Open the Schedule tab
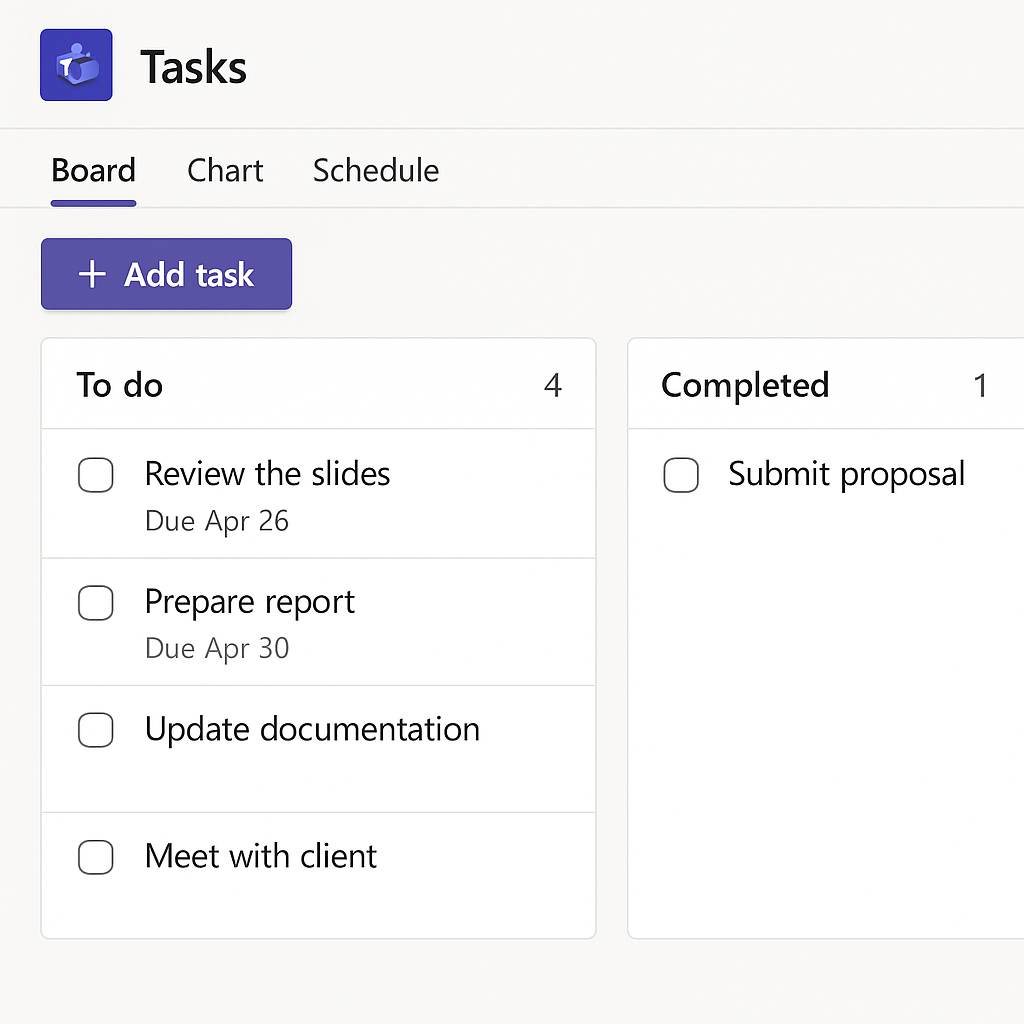 (x=376, y=170)
